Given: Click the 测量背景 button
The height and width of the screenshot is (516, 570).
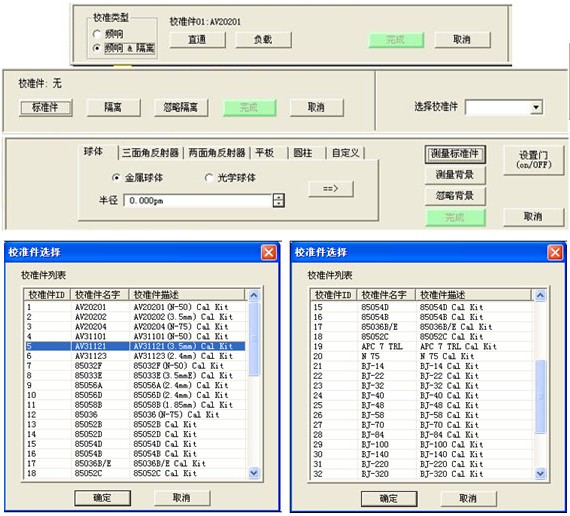Looking at the screenshot, I should (455, 175).
